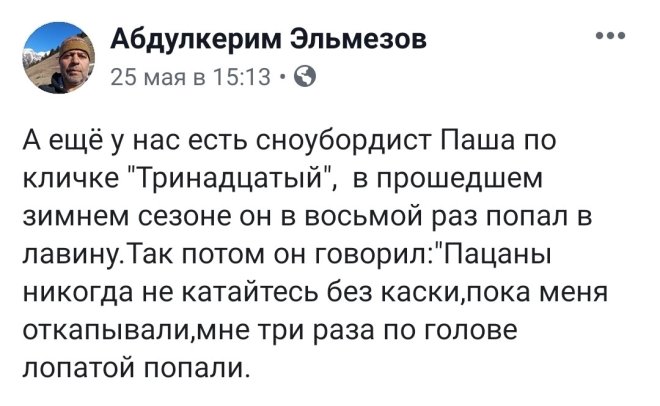Screen dimensions: 660x406
Task: Click the word "Пацаны" in the post text
Action: pyautogui.click(x=495, y=255)
